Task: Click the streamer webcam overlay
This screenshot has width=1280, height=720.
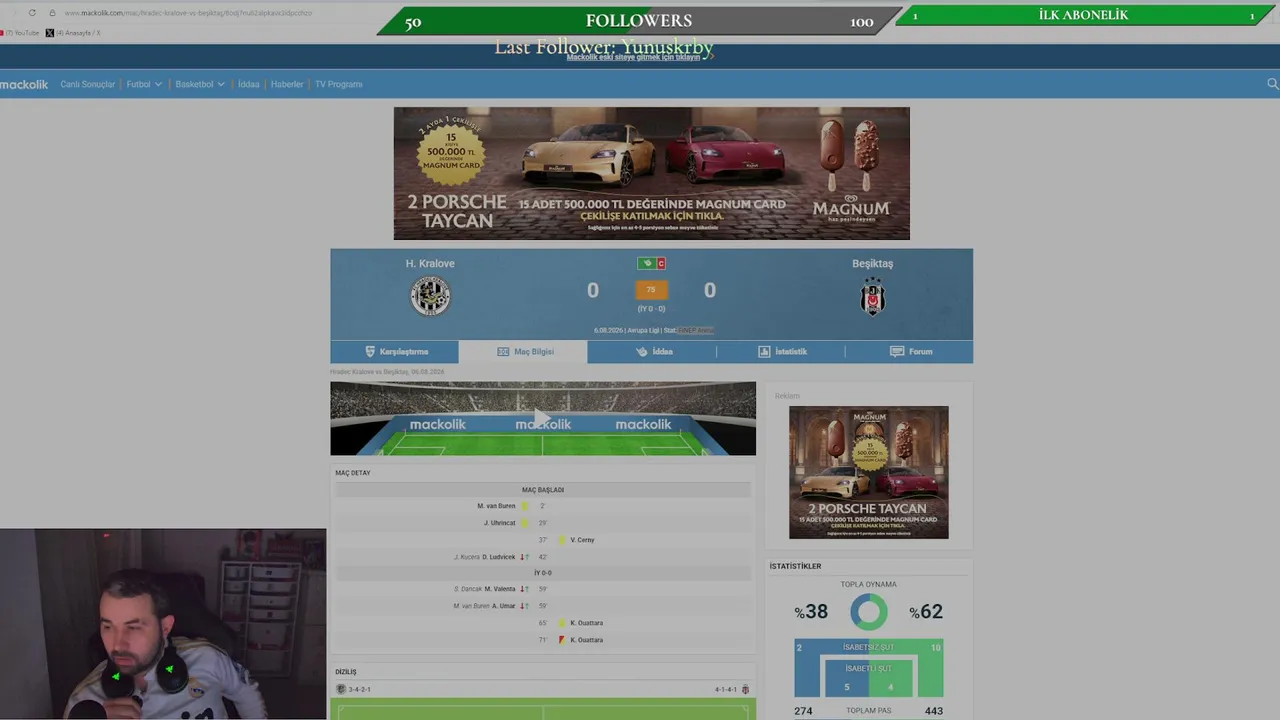Action: [163, 624]
